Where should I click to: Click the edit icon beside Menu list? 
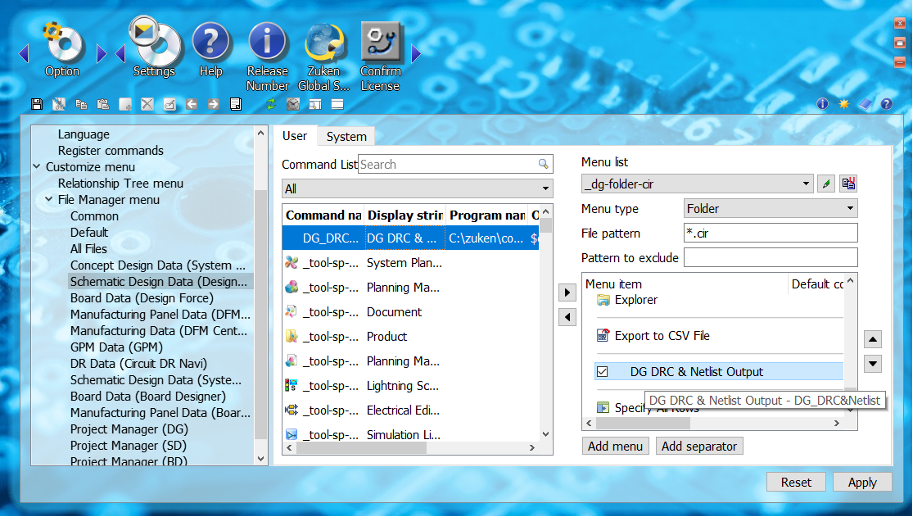[x=826, y=184]
